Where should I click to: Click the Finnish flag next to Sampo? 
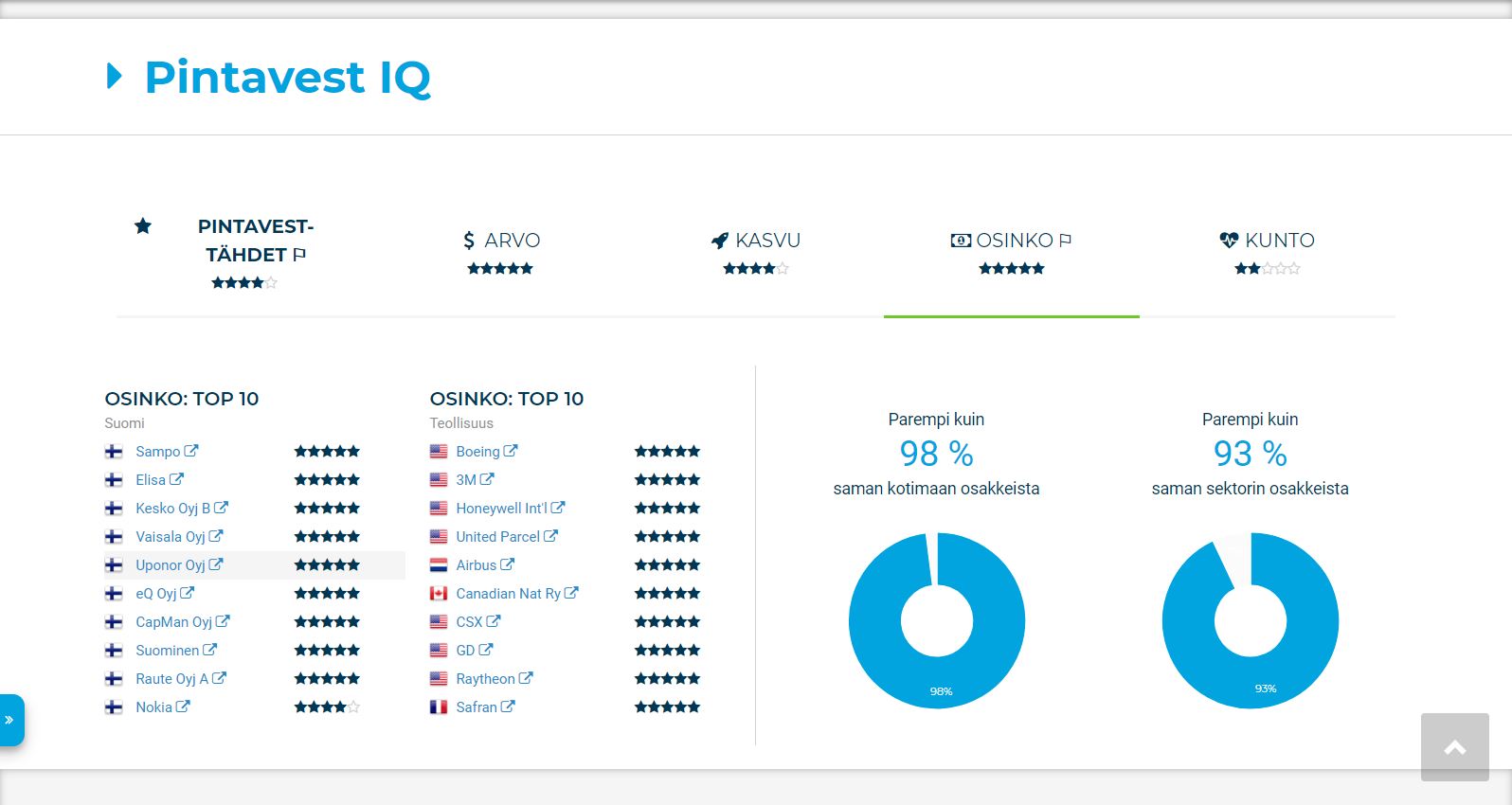point(114,452)
